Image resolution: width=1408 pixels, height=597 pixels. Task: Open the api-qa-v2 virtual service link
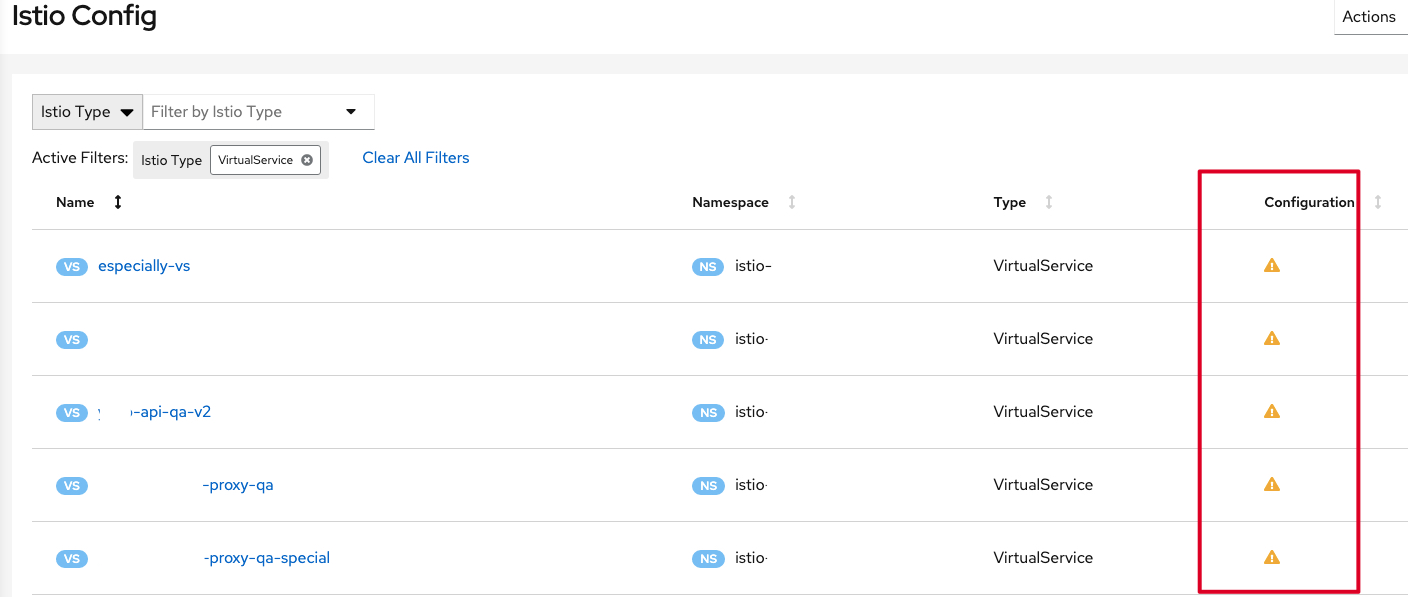click(170, 412)
